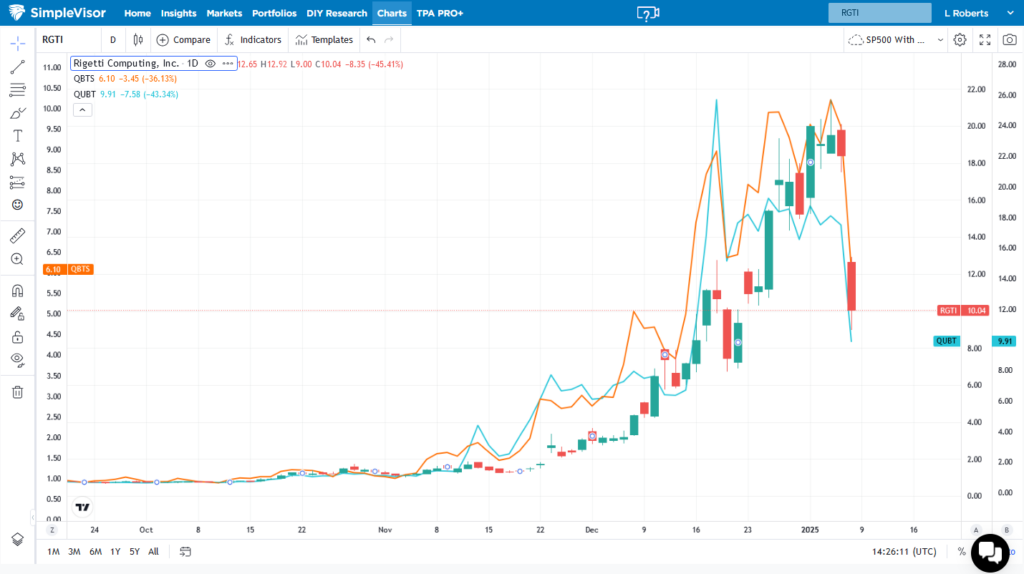The height and width of the screenshot is (574, 1024).
Task: Select the ruler measure tool
Action: [18, 236]
